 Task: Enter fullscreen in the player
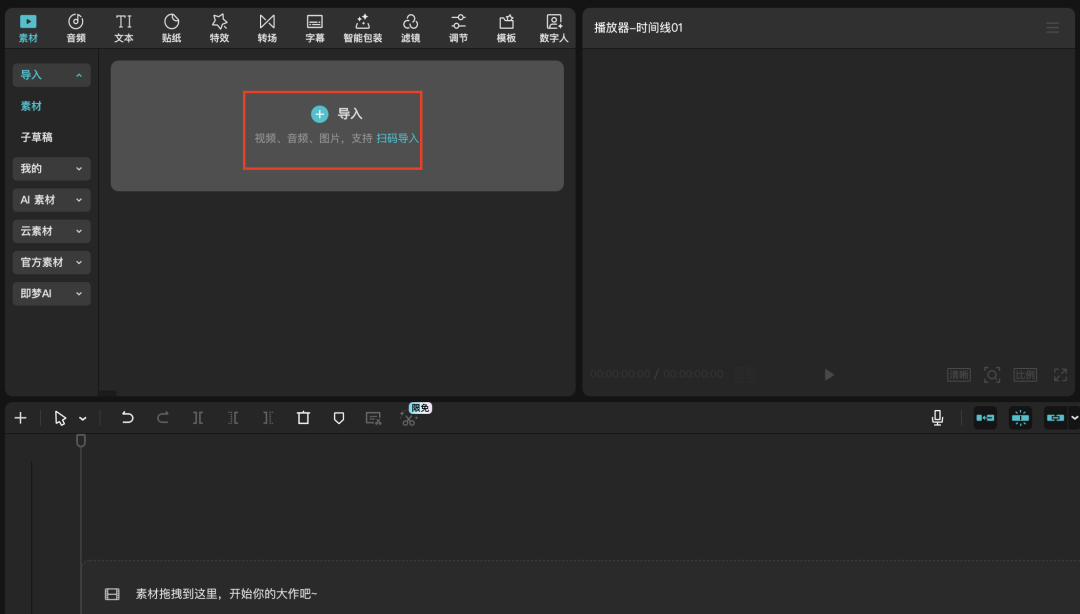(1060, 375)
